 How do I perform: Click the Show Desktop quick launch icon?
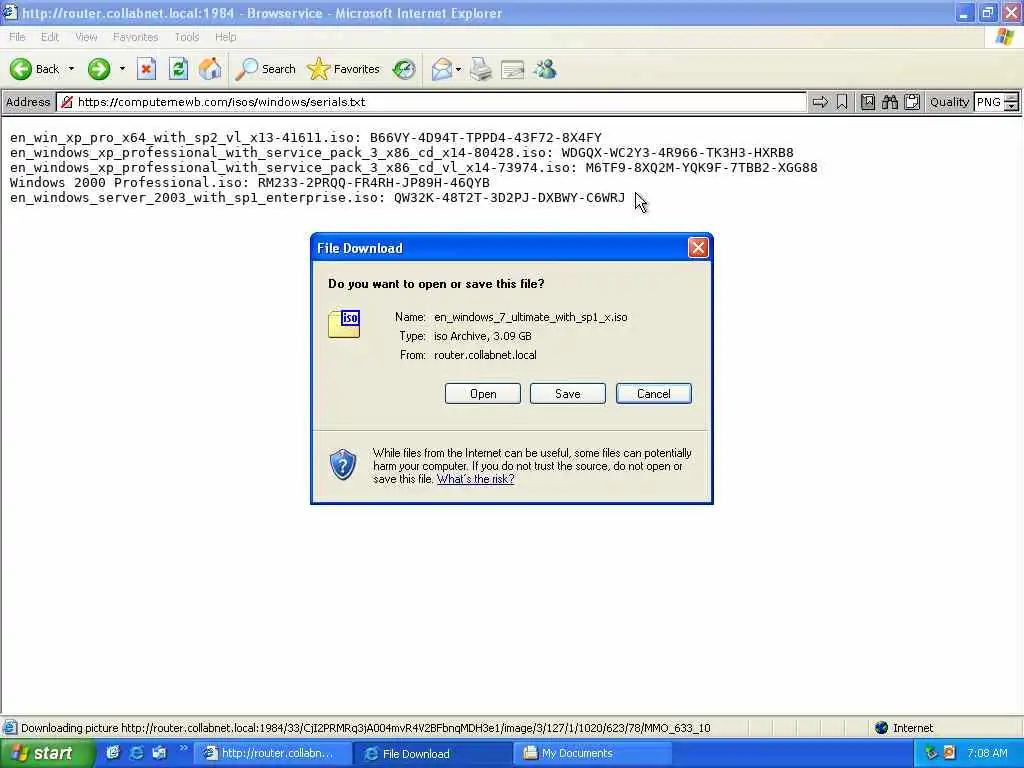pos(113,753)
